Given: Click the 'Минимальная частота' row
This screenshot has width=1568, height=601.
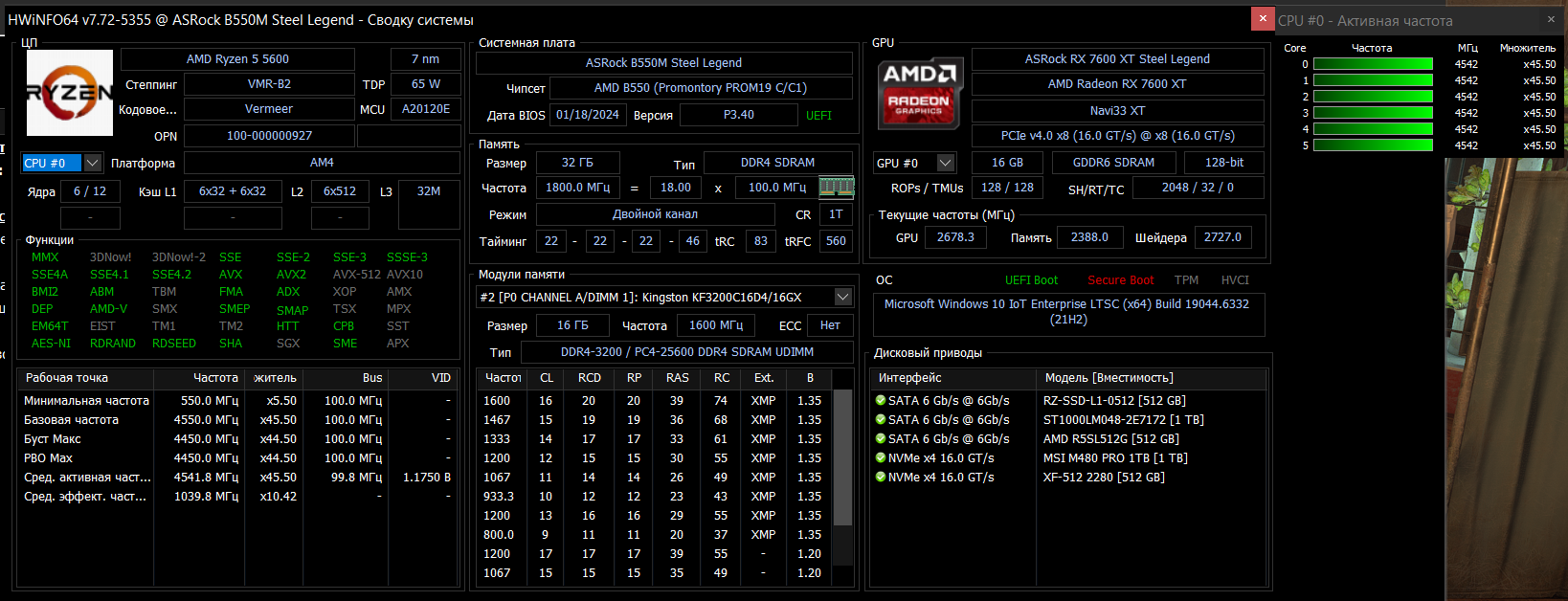Looking at the screenshot, I should (x=236, y=401).
